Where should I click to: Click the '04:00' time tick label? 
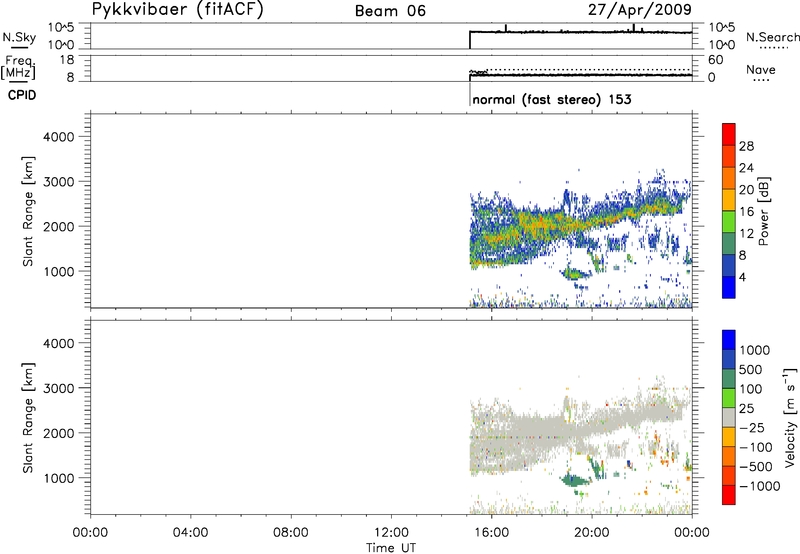tap(190, 533)
